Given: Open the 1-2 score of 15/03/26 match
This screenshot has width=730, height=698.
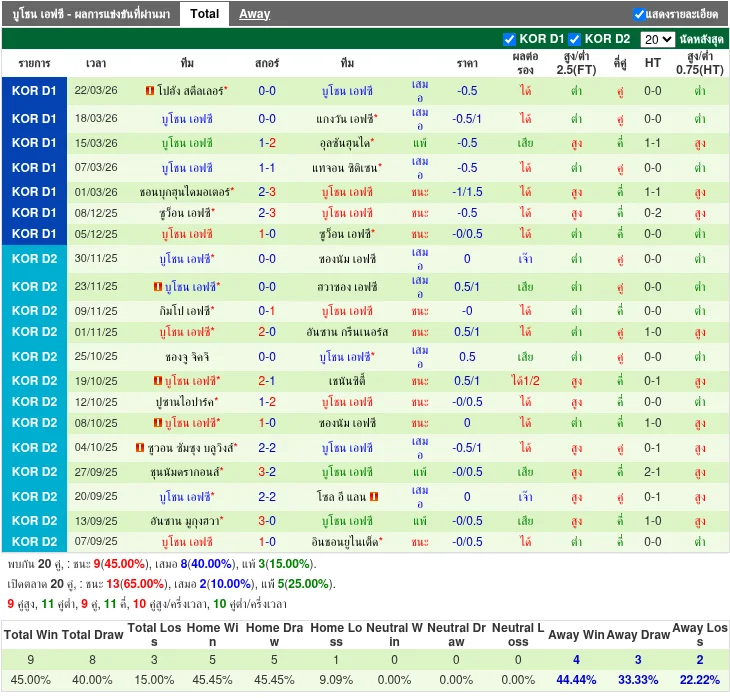Looking at the screenshot, I should tap(267, 143).
